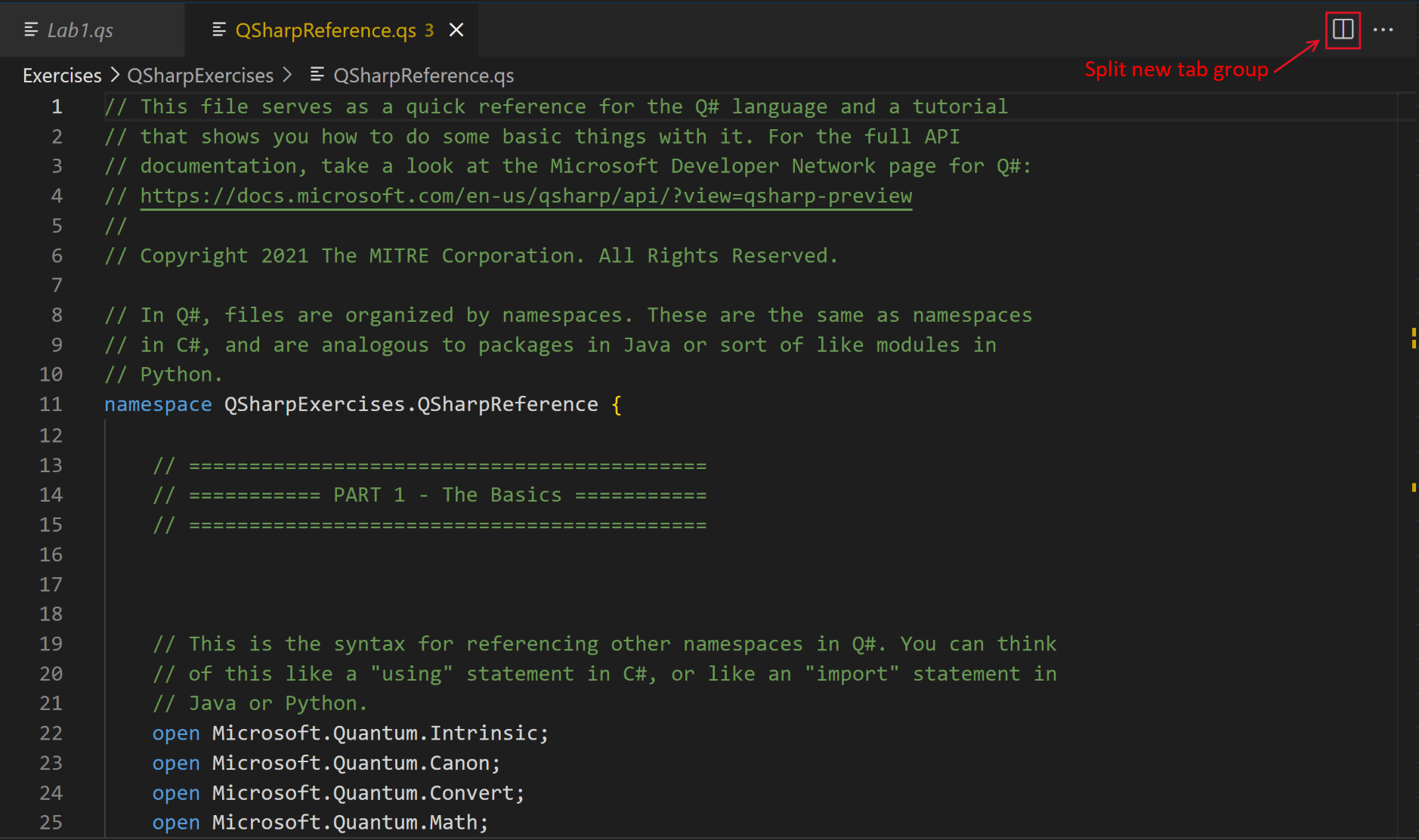
Task: Click the Split Editor icon
Action: [1342, 30]
